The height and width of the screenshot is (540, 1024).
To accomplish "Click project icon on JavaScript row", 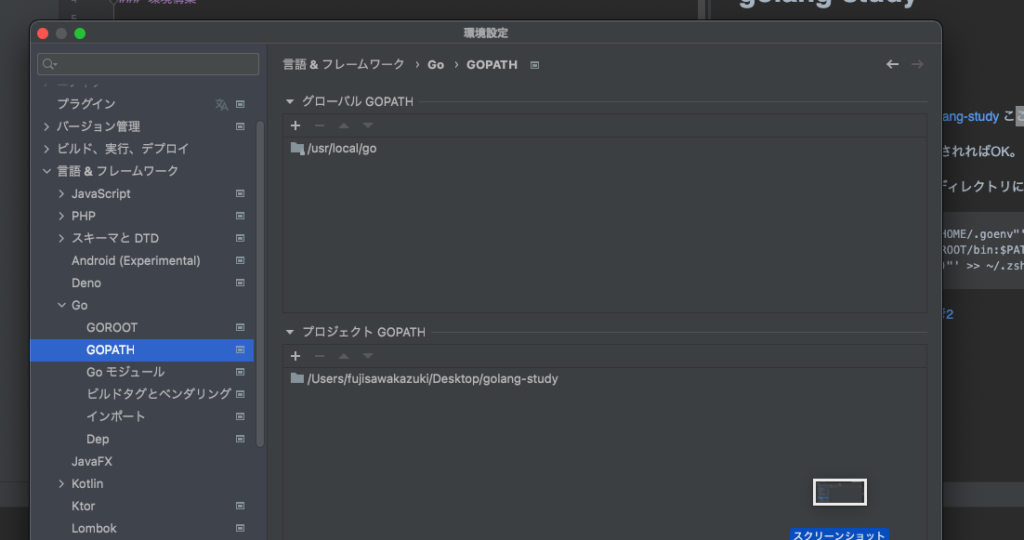I will pos(240,194).
